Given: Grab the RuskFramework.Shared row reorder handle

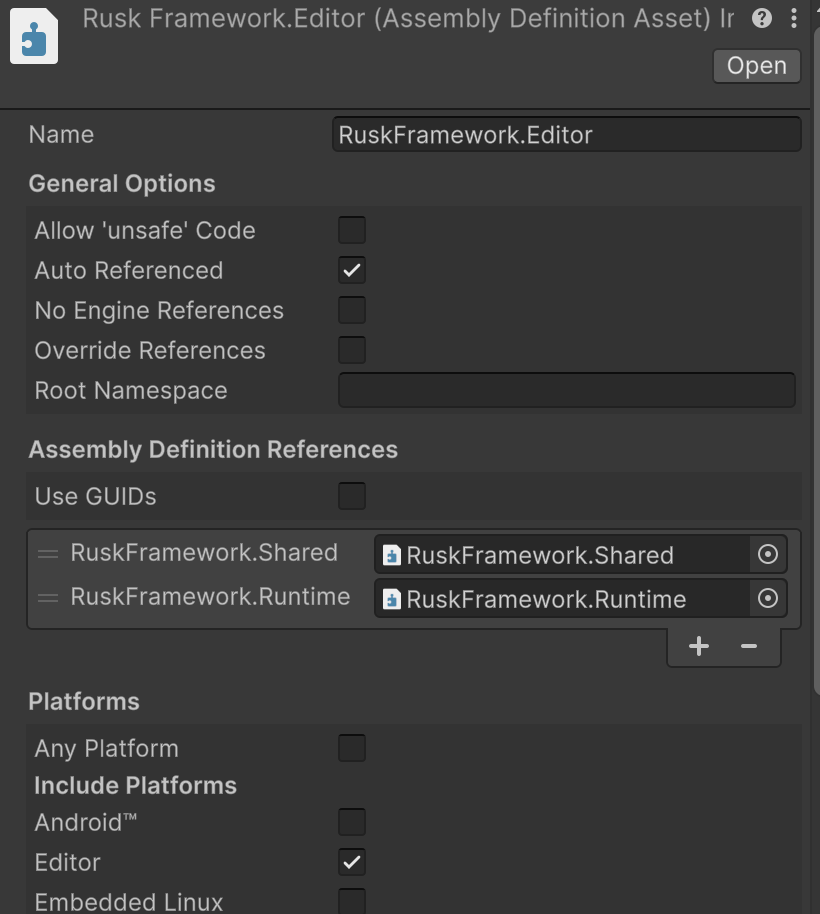Looking at the screenshot, I should pyautogui.click(x=48, y=554).
